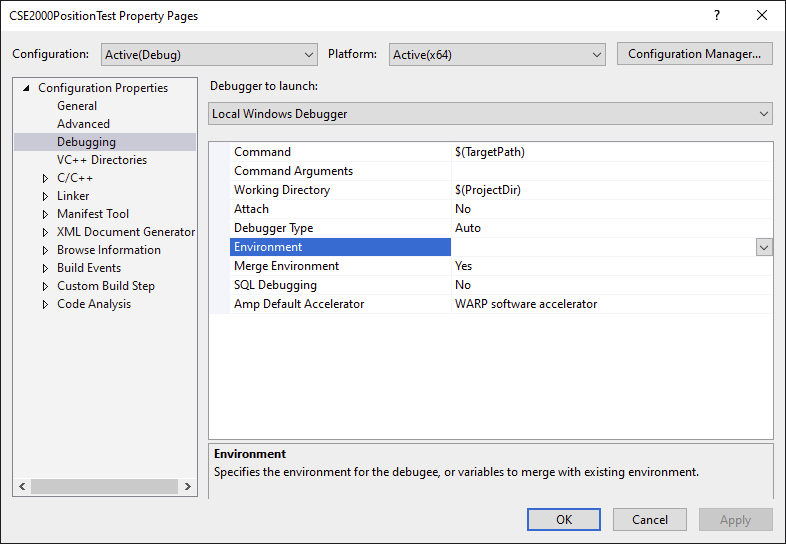The height and width of the screenshot is (544, 786).
Task: Select the Advanced property page
Action: (83, 124)
